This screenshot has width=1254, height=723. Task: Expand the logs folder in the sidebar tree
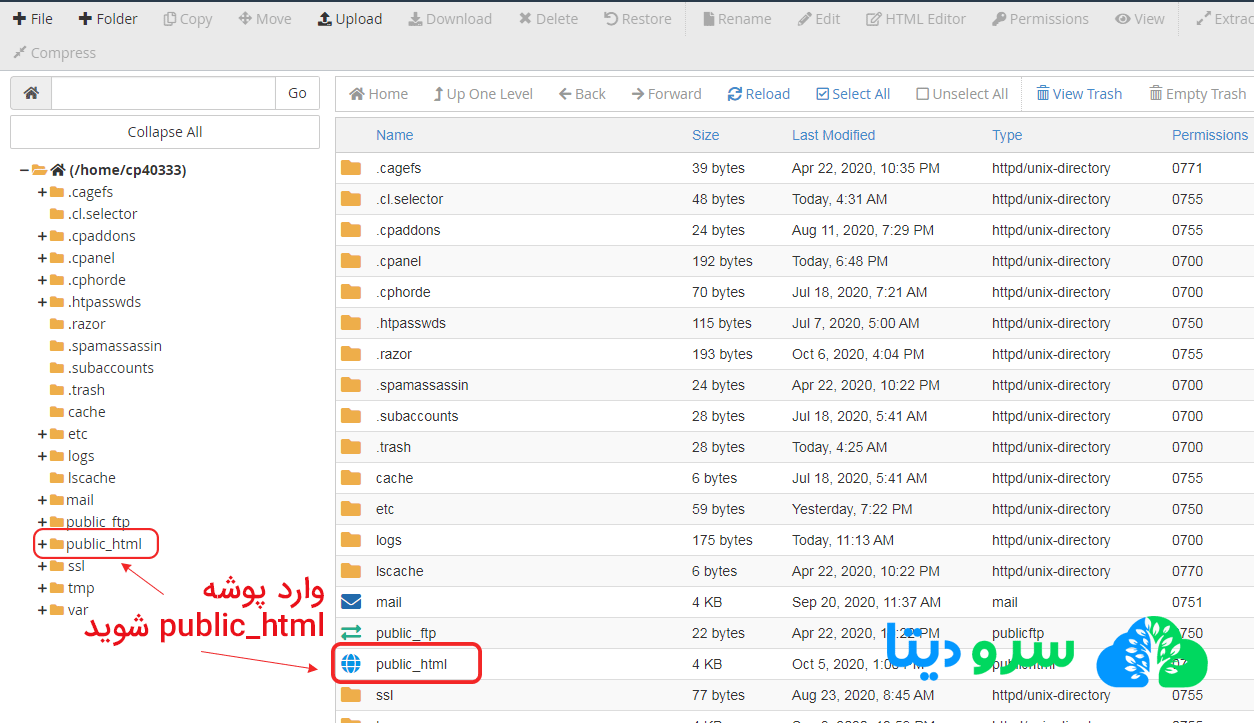point(40,455)
